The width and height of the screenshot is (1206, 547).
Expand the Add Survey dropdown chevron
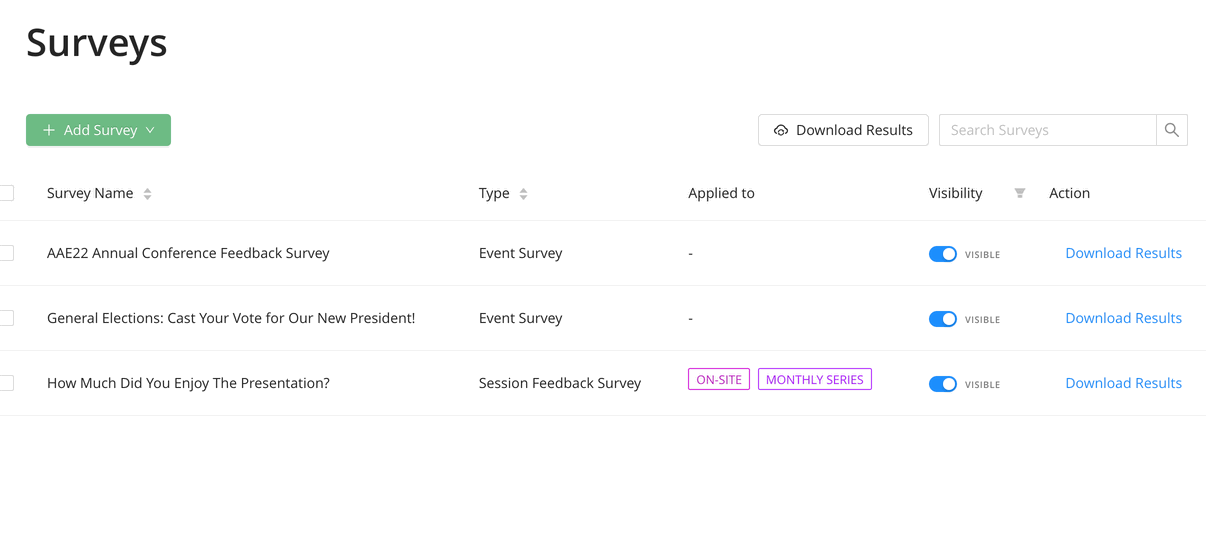coord(150,130)
